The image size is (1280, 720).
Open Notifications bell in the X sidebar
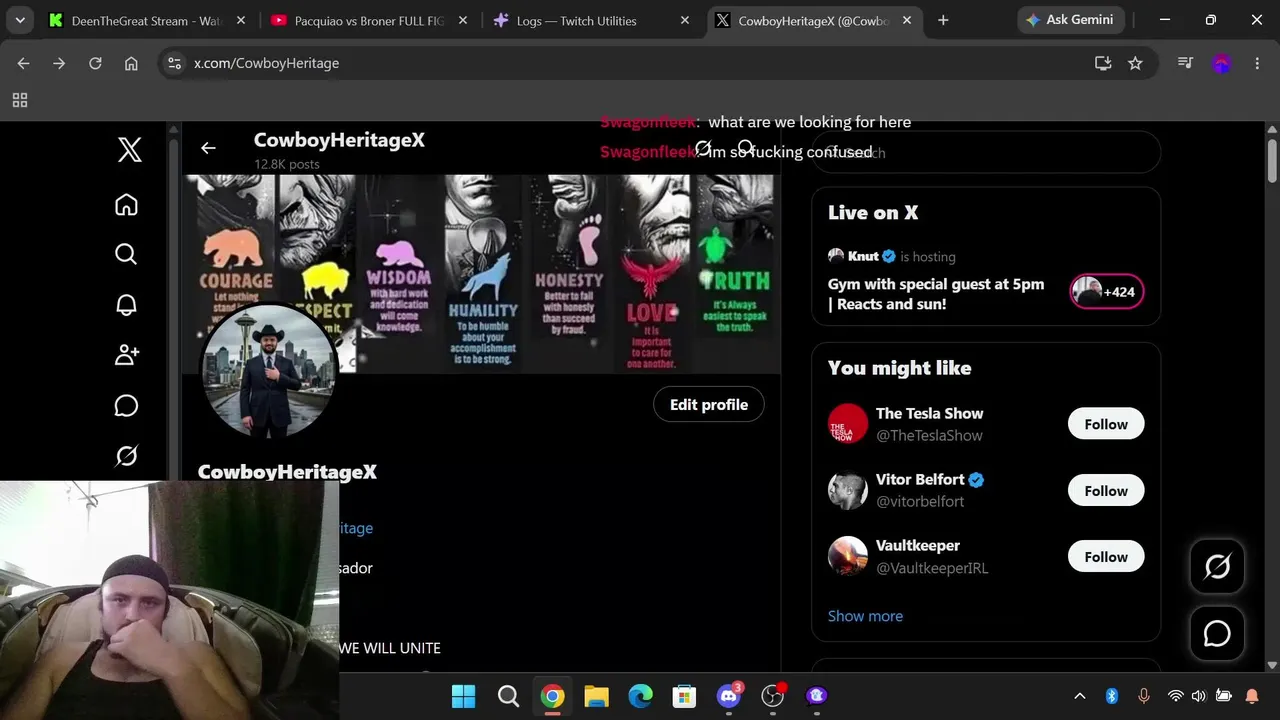click(126, 305)
